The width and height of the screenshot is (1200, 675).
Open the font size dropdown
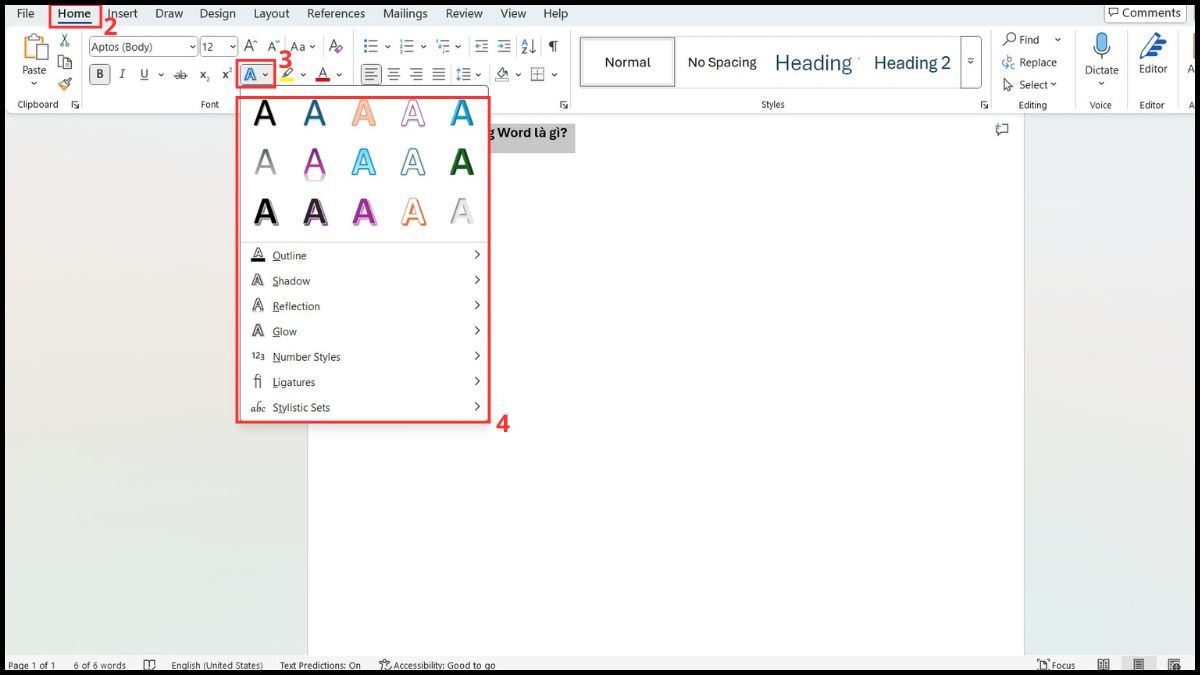tap(230, 46)
